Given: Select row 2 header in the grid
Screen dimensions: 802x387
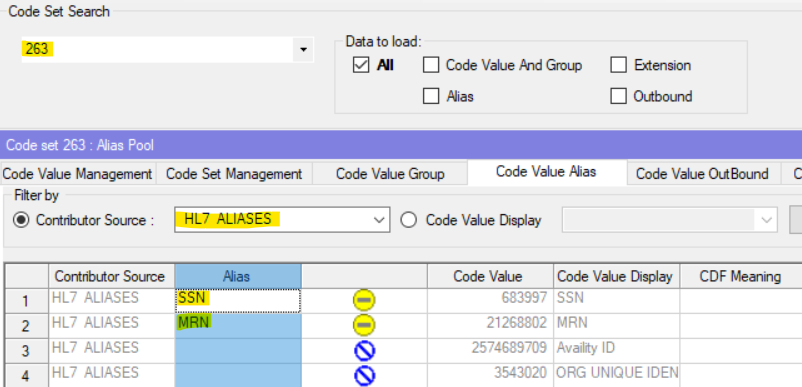Looking at the screenshot, I should tap(27, 326).
